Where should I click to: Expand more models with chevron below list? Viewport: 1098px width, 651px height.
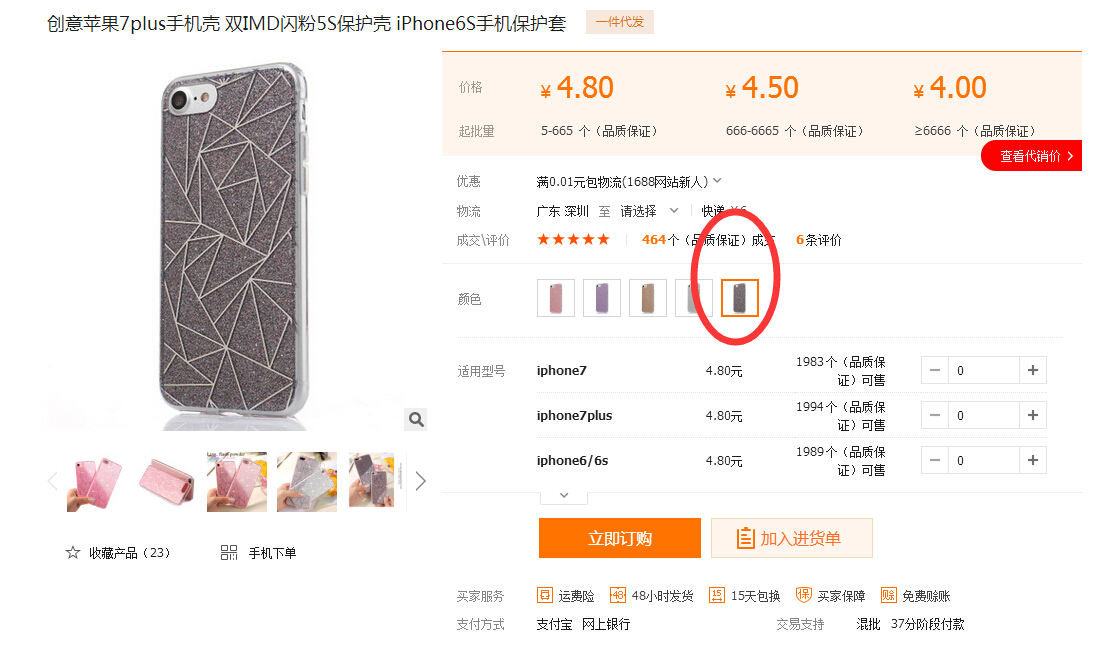(564, 496)
